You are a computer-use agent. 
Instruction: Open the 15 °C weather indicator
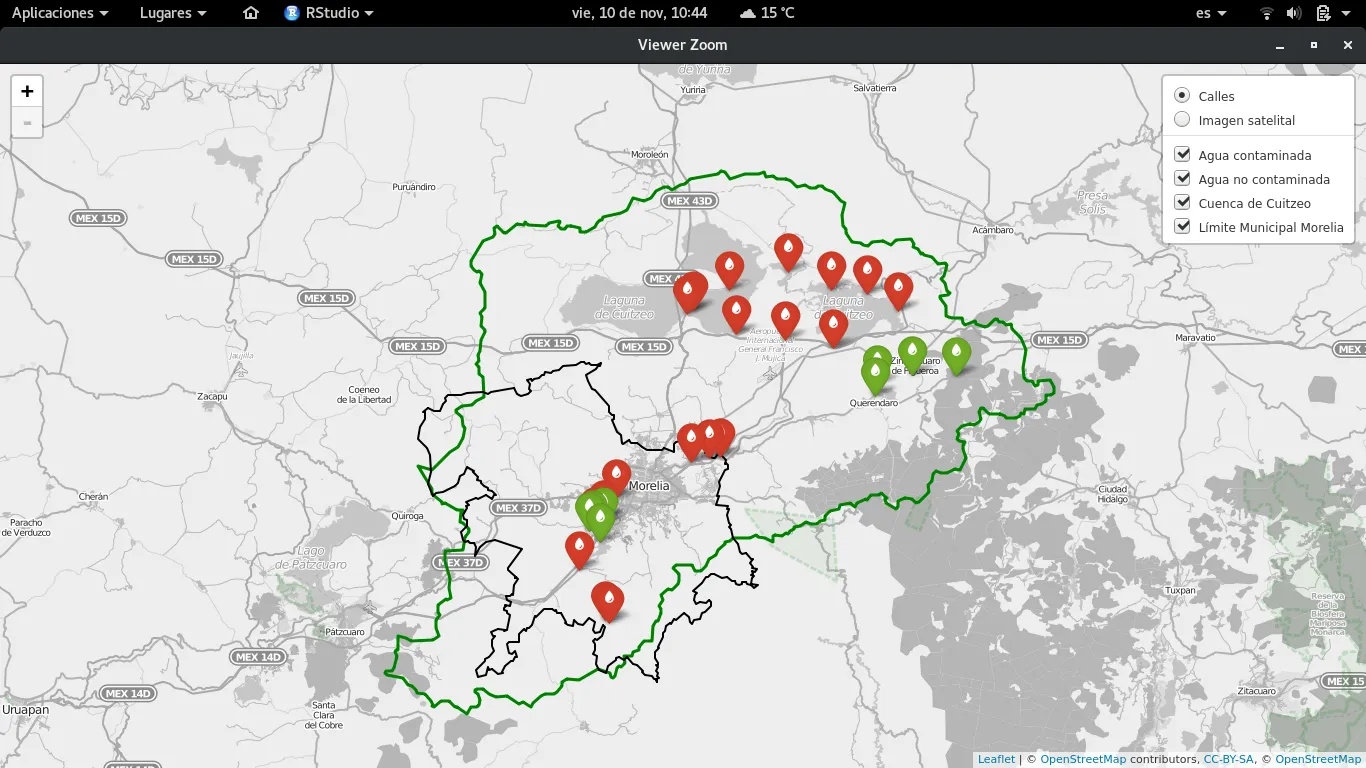[x=767, y=13]
